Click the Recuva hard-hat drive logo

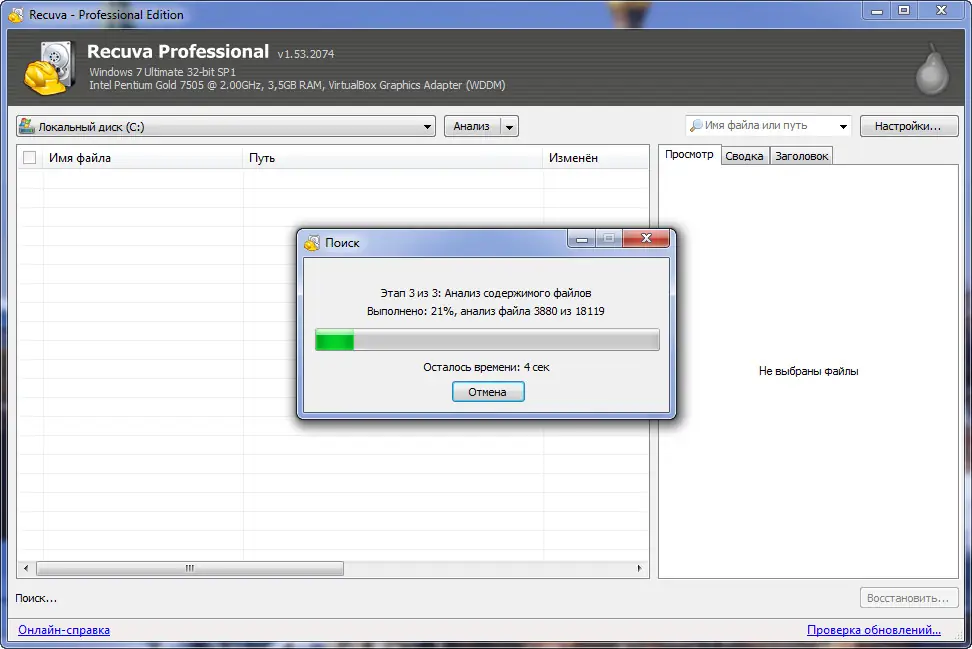(x=50, y=68)
